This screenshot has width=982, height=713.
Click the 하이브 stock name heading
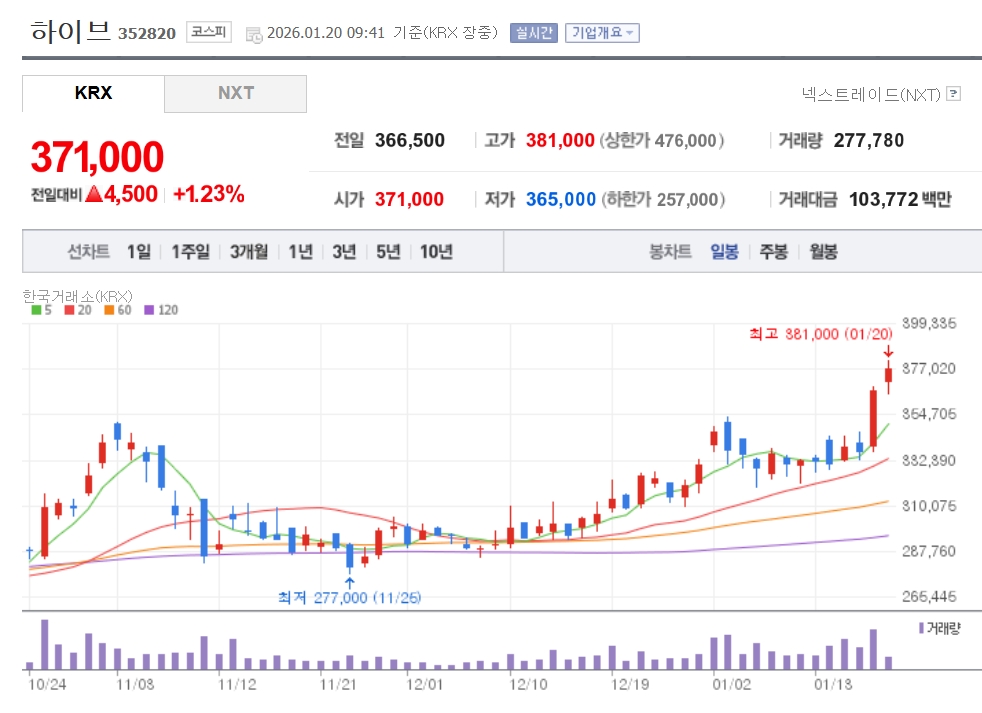70,31
